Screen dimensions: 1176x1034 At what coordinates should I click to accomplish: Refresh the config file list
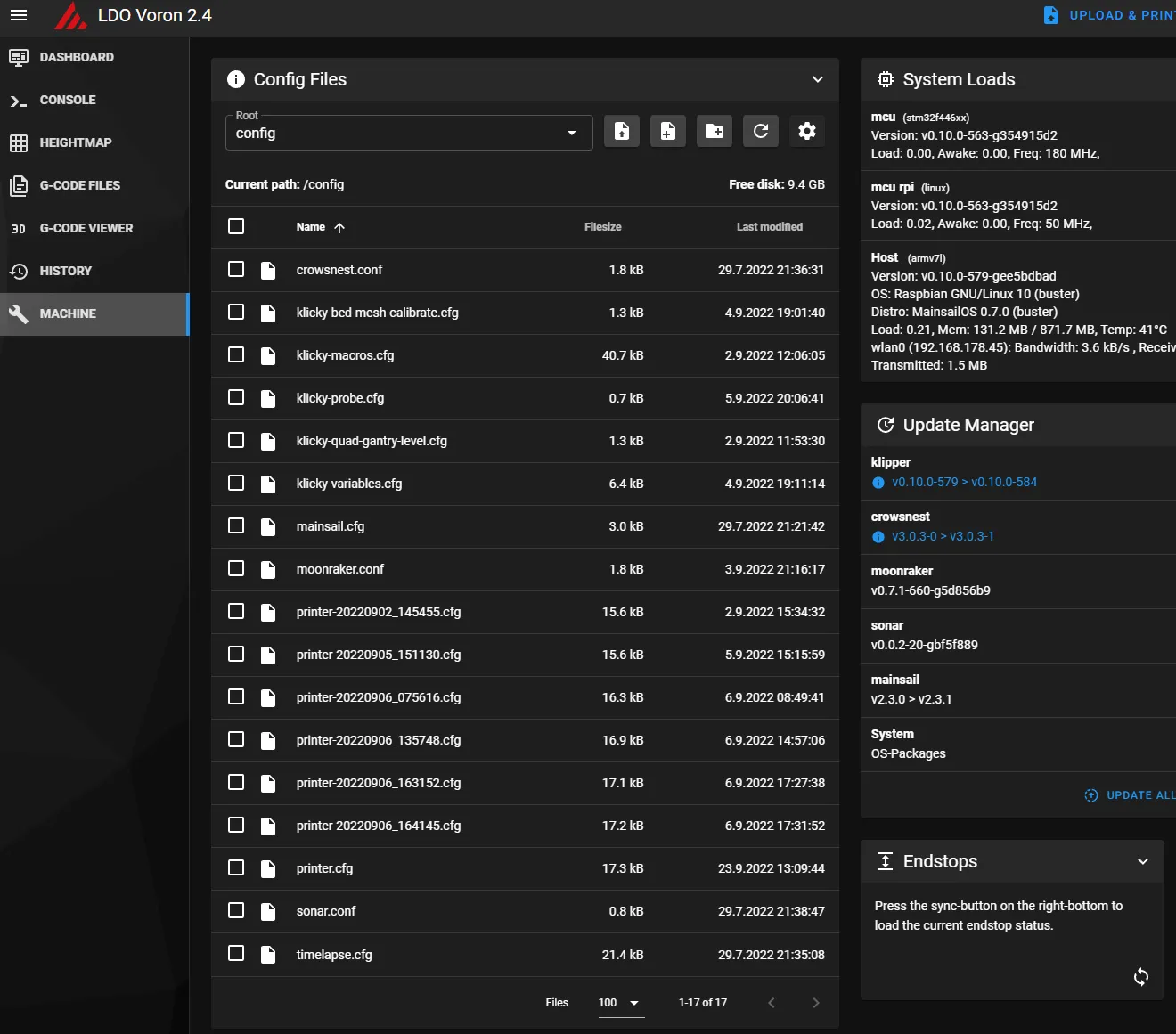pyautogui.click(x=761, y=132)
